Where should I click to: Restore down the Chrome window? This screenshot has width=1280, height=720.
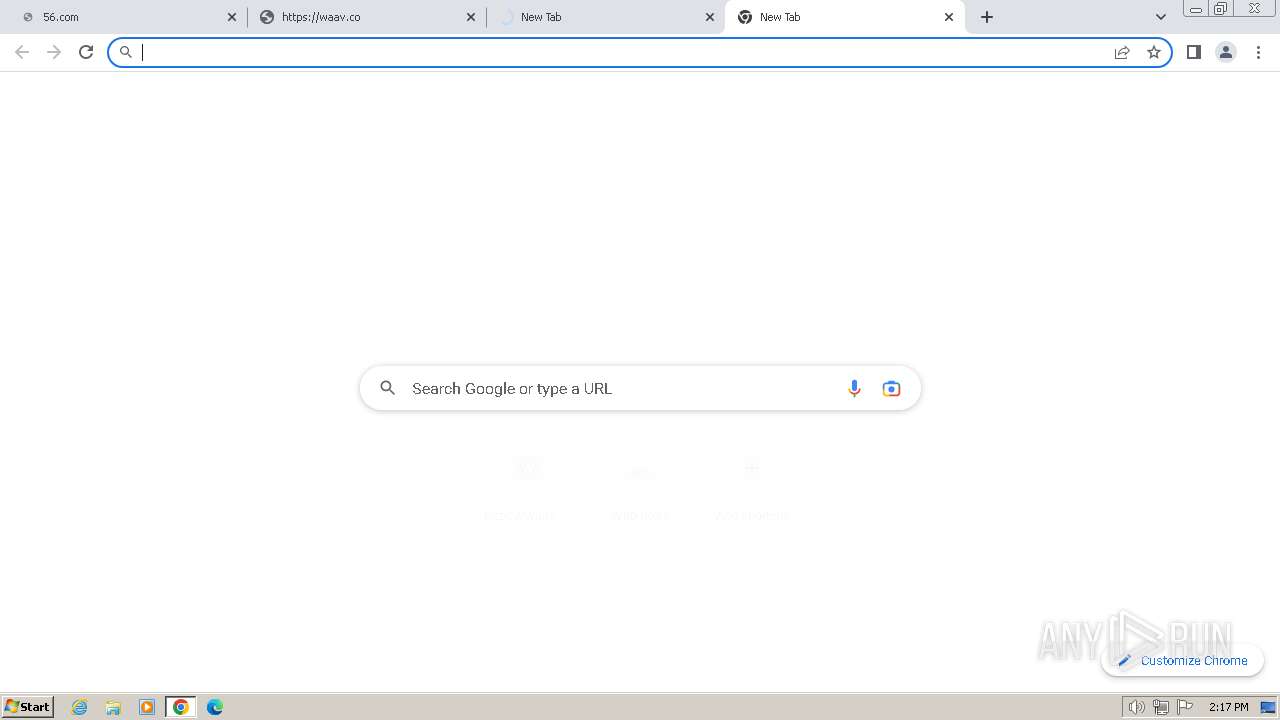[1221, 8]
